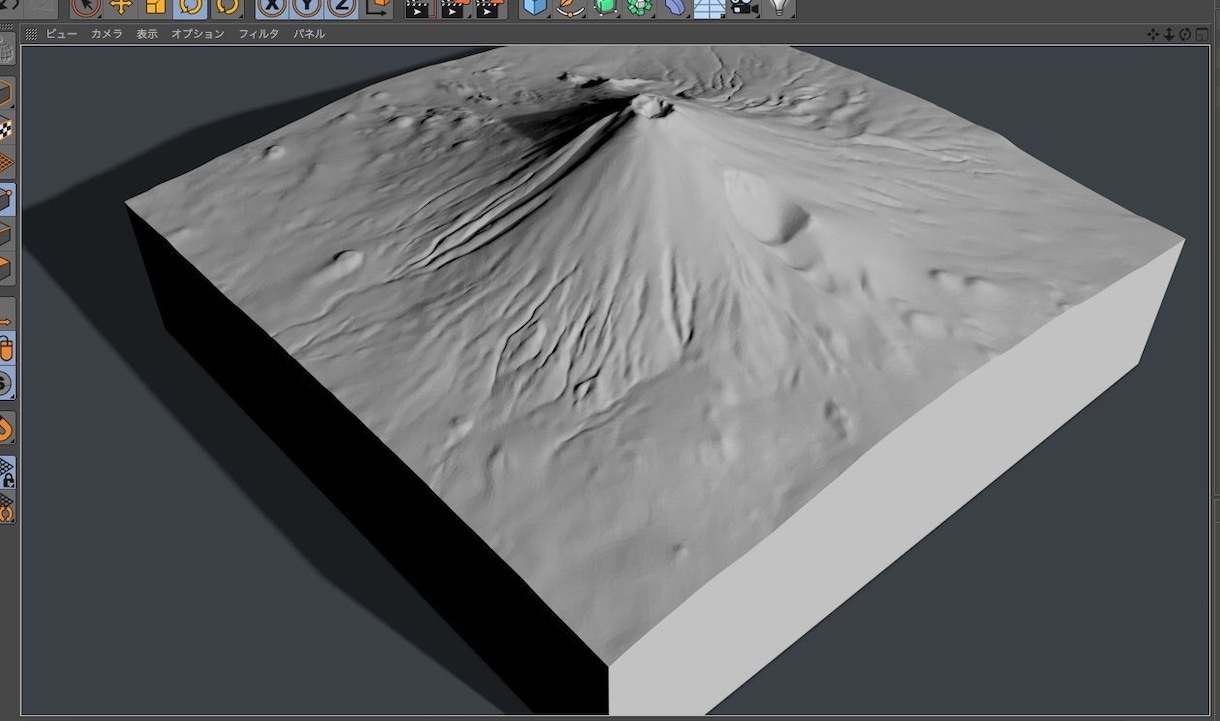Open the フィルタ menu
Screen dimensions: 1220x721
click(x=259, y=33)
